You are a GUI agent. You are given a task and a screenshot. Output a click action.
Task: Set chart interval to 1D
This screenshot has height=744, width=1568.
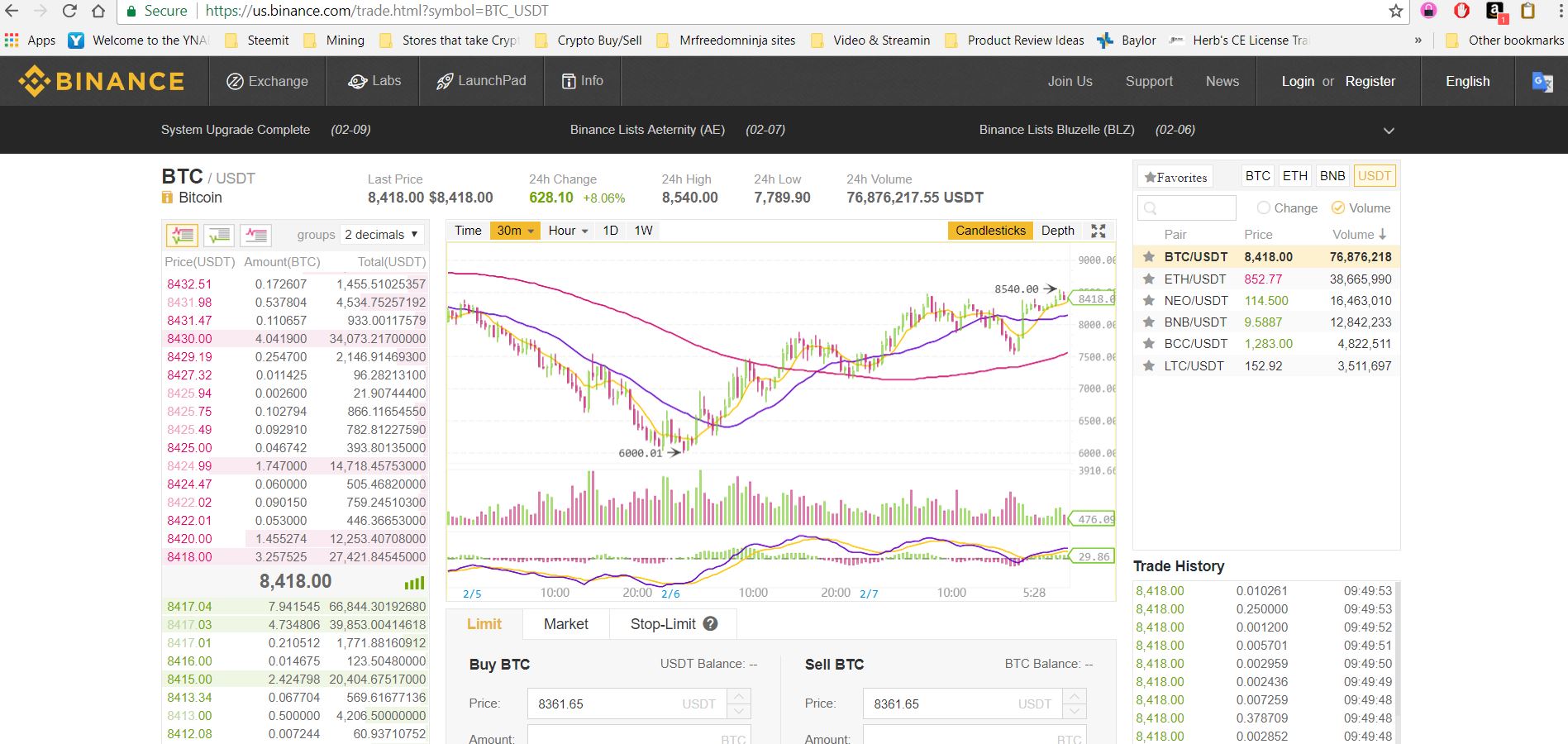click(610, 231)
